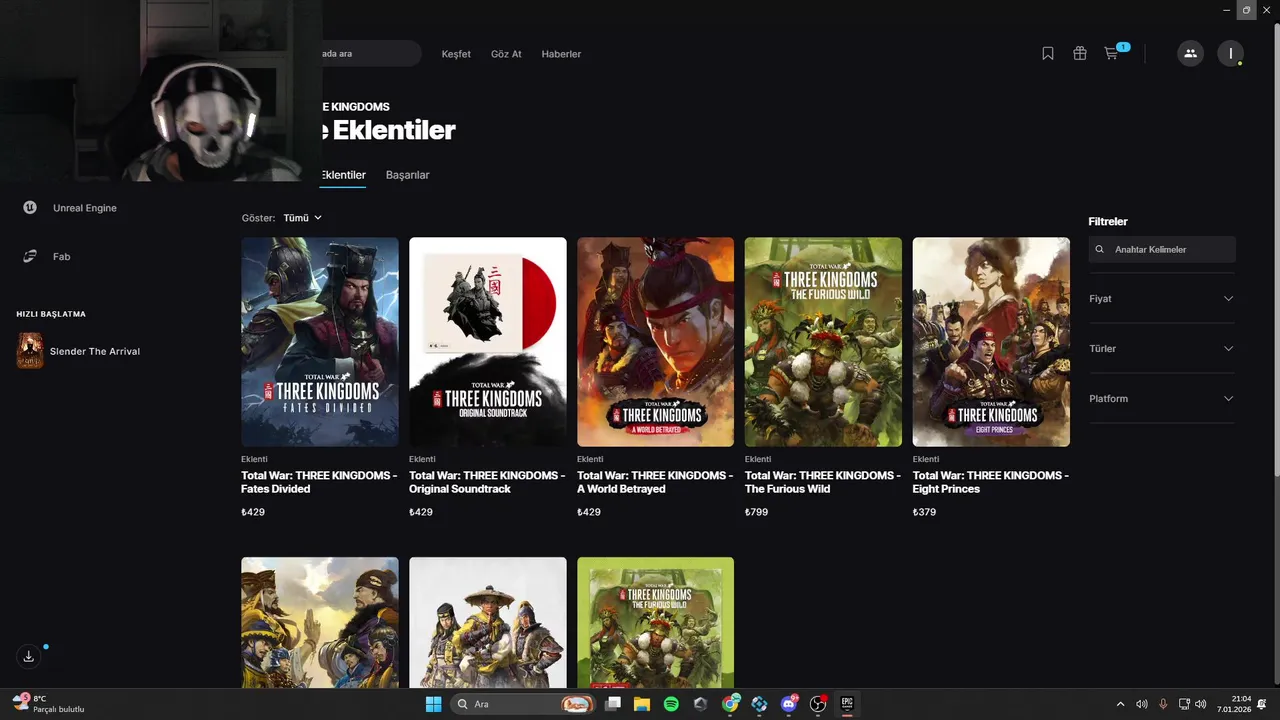Open the Göster Tümü dropdown
1280x720 pixels.
coord(302,217)
